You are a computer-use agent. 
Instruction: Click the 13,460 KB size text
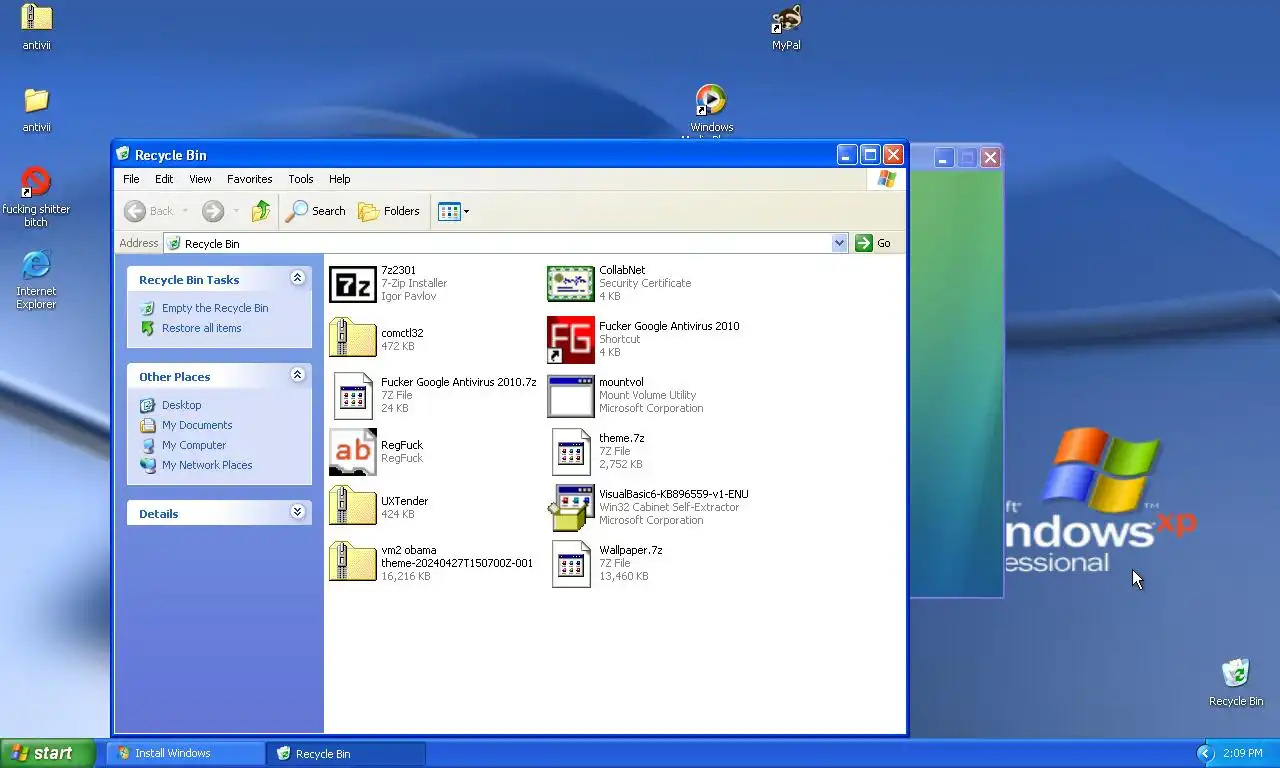pyautogui.click(x=623, y=576)
